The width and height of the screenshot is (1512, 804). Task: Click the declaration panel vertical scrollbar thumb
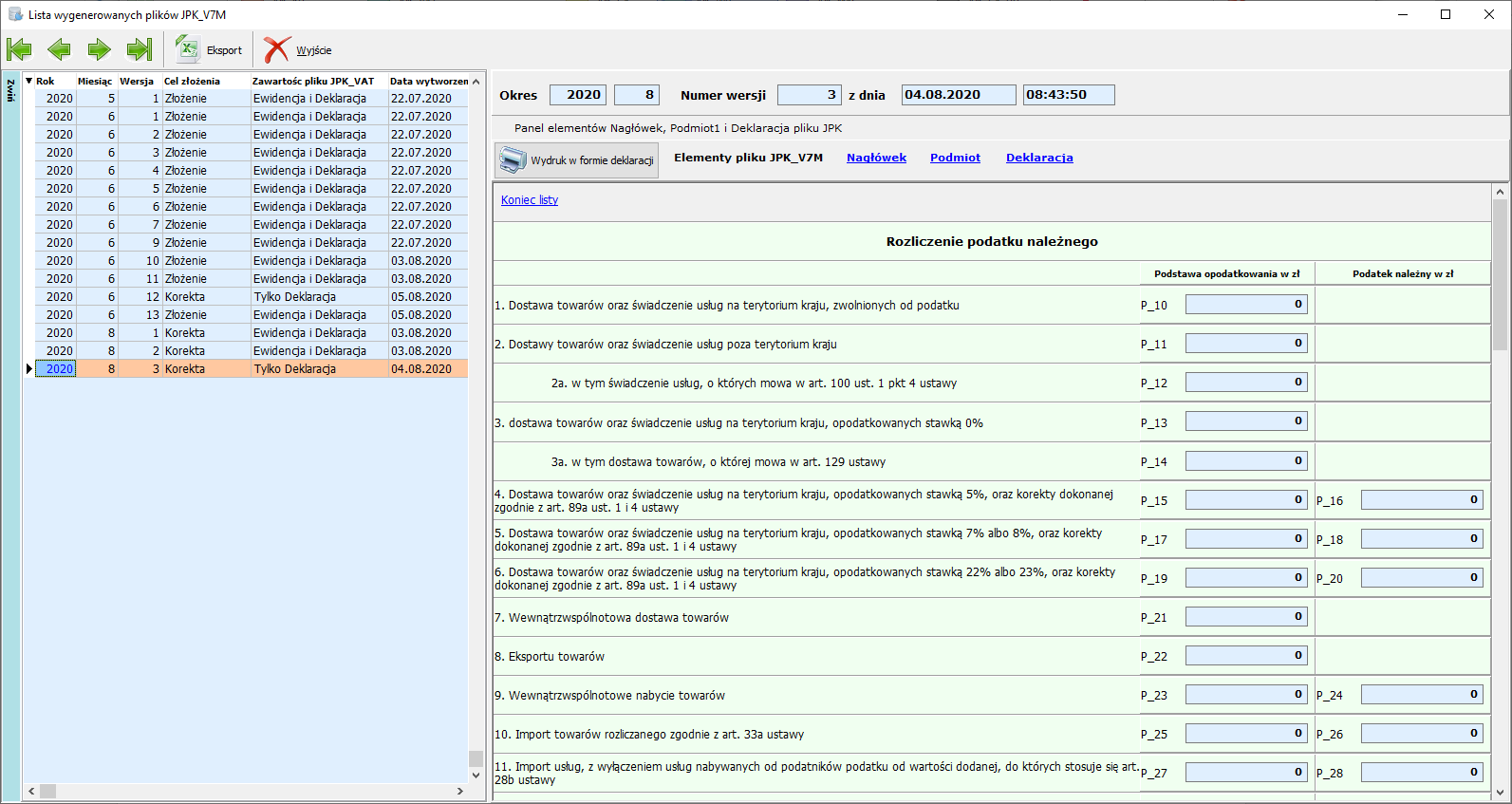pos(1500,275)
